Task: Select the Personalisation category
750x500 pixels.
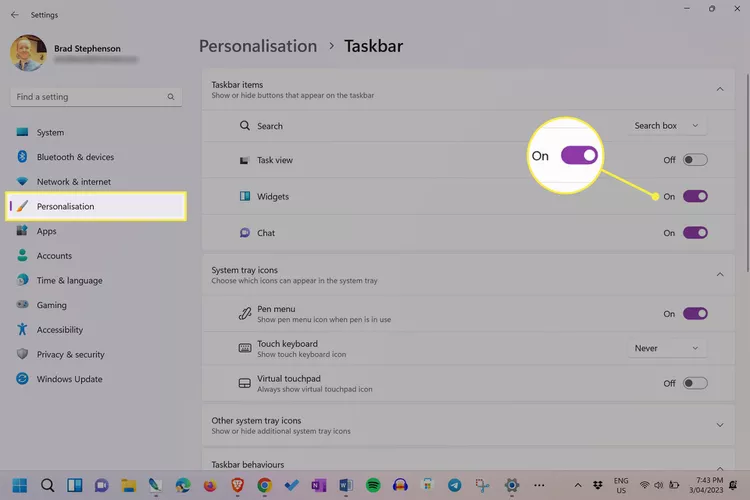Action: pyautogui.click(x=96, y=206)
